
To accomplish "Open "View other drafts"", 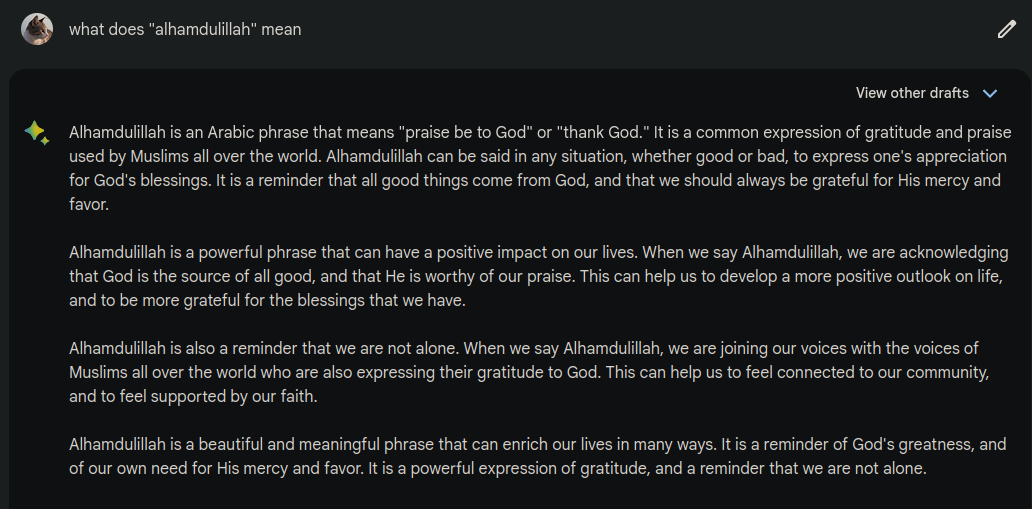I will click(912, 93).
